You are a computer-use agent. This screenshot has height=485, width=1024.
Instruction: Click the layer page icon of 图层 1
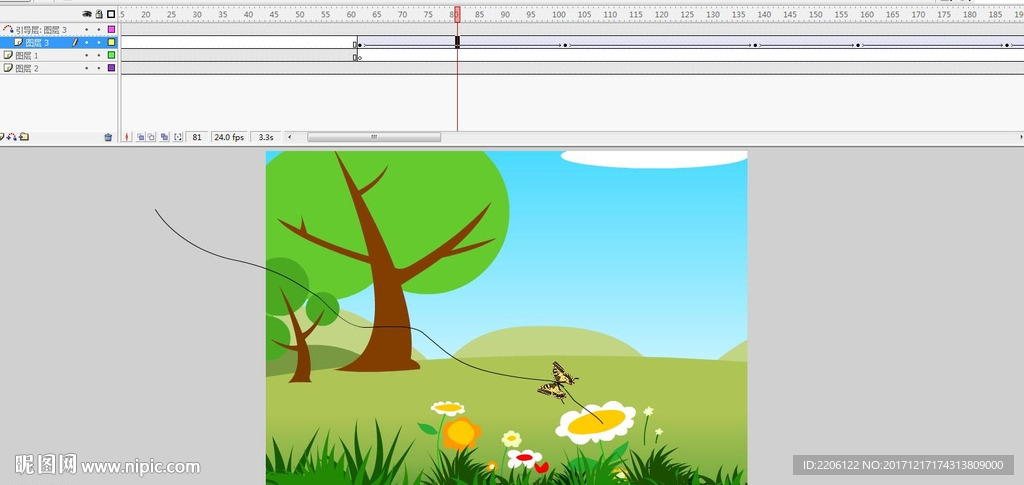coord(8,55)
